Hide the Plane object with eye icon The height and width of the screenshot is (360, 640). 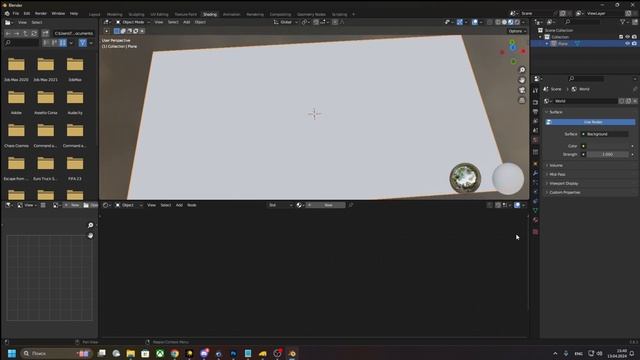click(627, 43)
